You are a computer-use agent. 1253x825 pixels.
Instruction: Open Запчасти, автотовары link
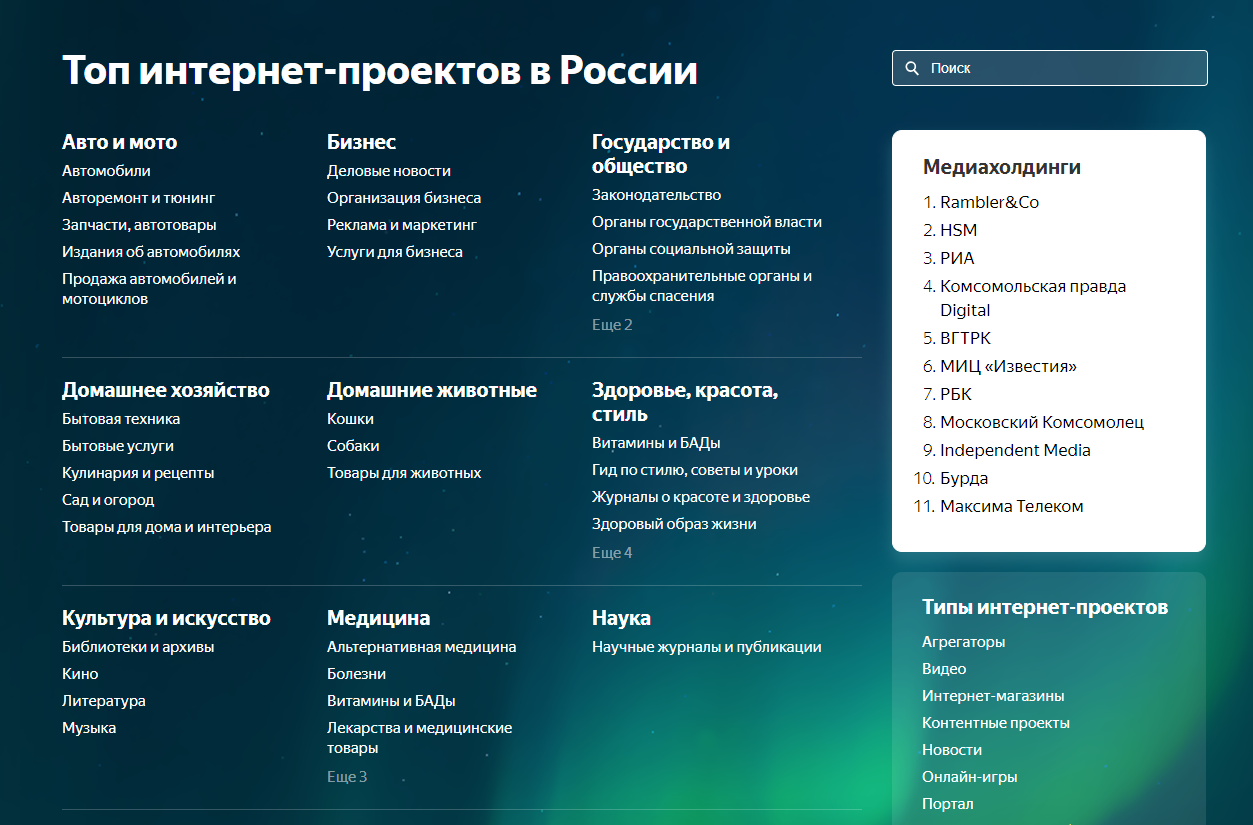coord(139,225)
